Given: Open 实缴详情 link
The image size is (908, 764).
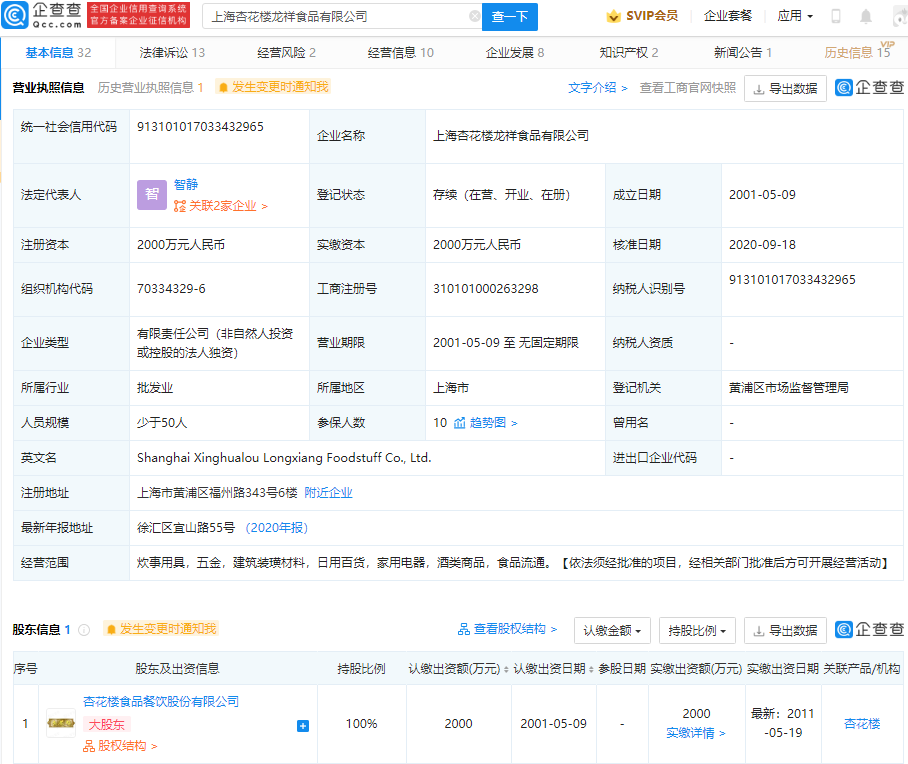Looking at the screenshot, I should (696, 733).
